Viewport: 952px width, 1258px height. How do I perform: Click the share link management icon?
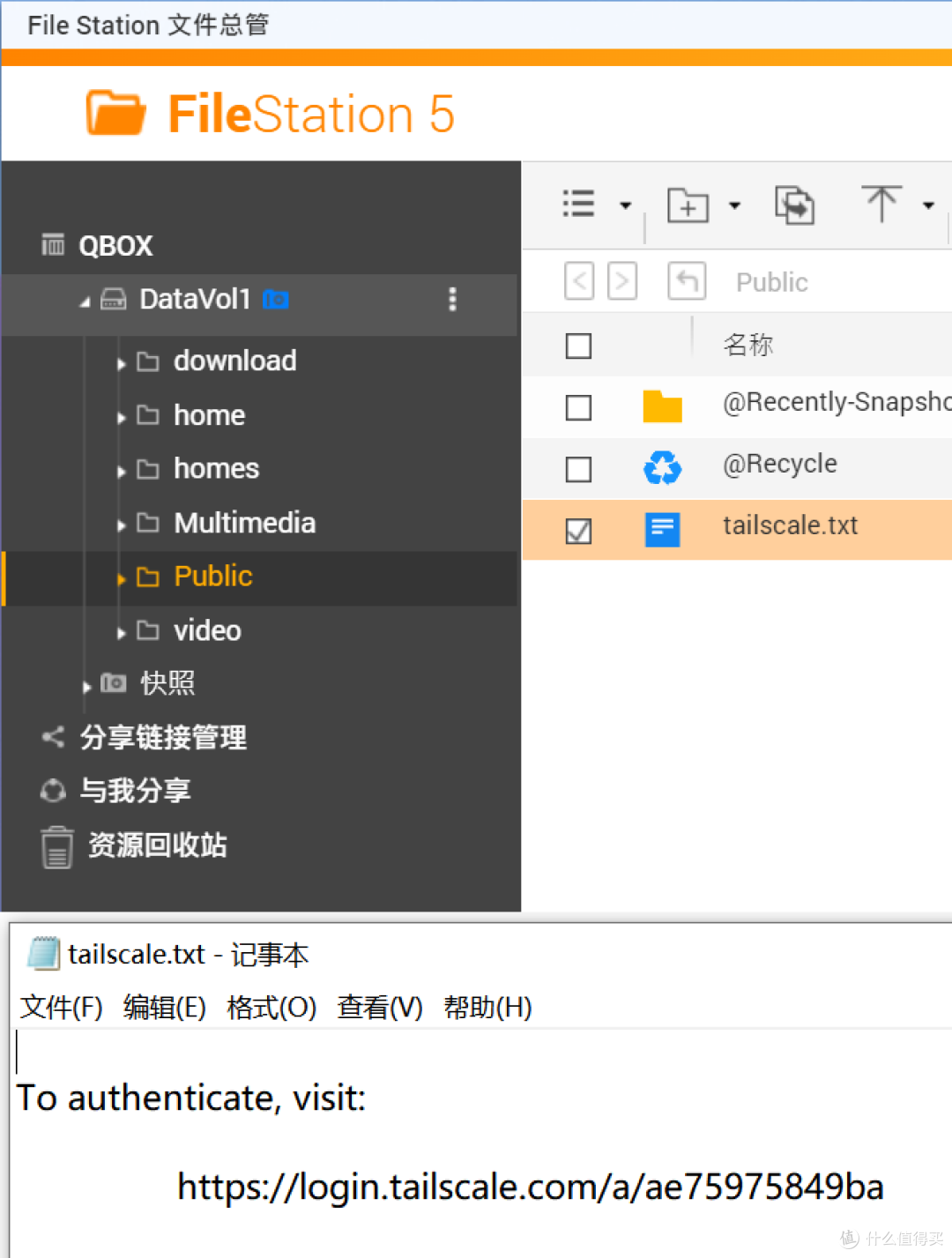click(53, 737)
